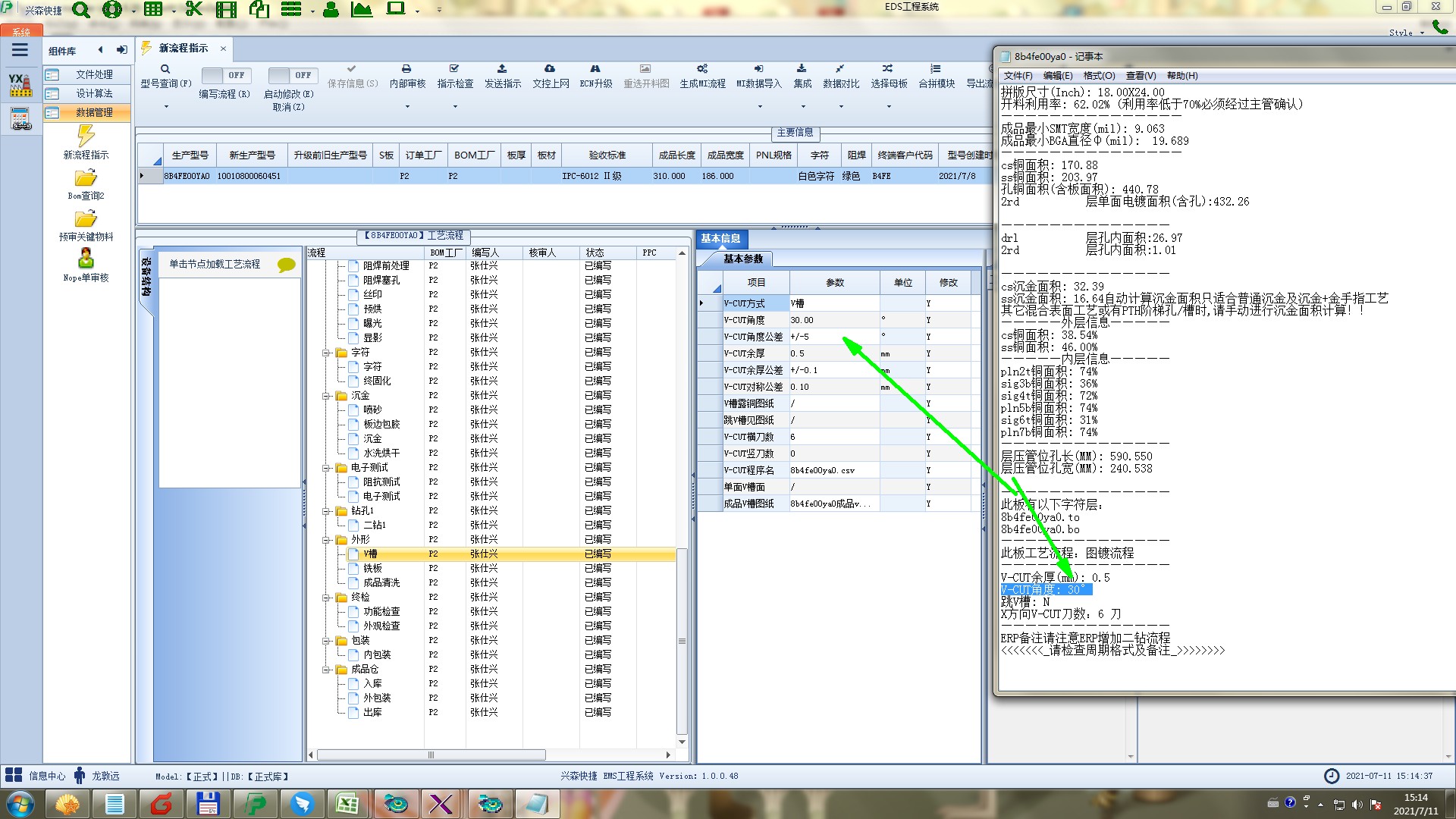Click 指示检查 toolbar button
This screenshot has width=1456, height=819.
pyautogui.click(x=455, y=77)
